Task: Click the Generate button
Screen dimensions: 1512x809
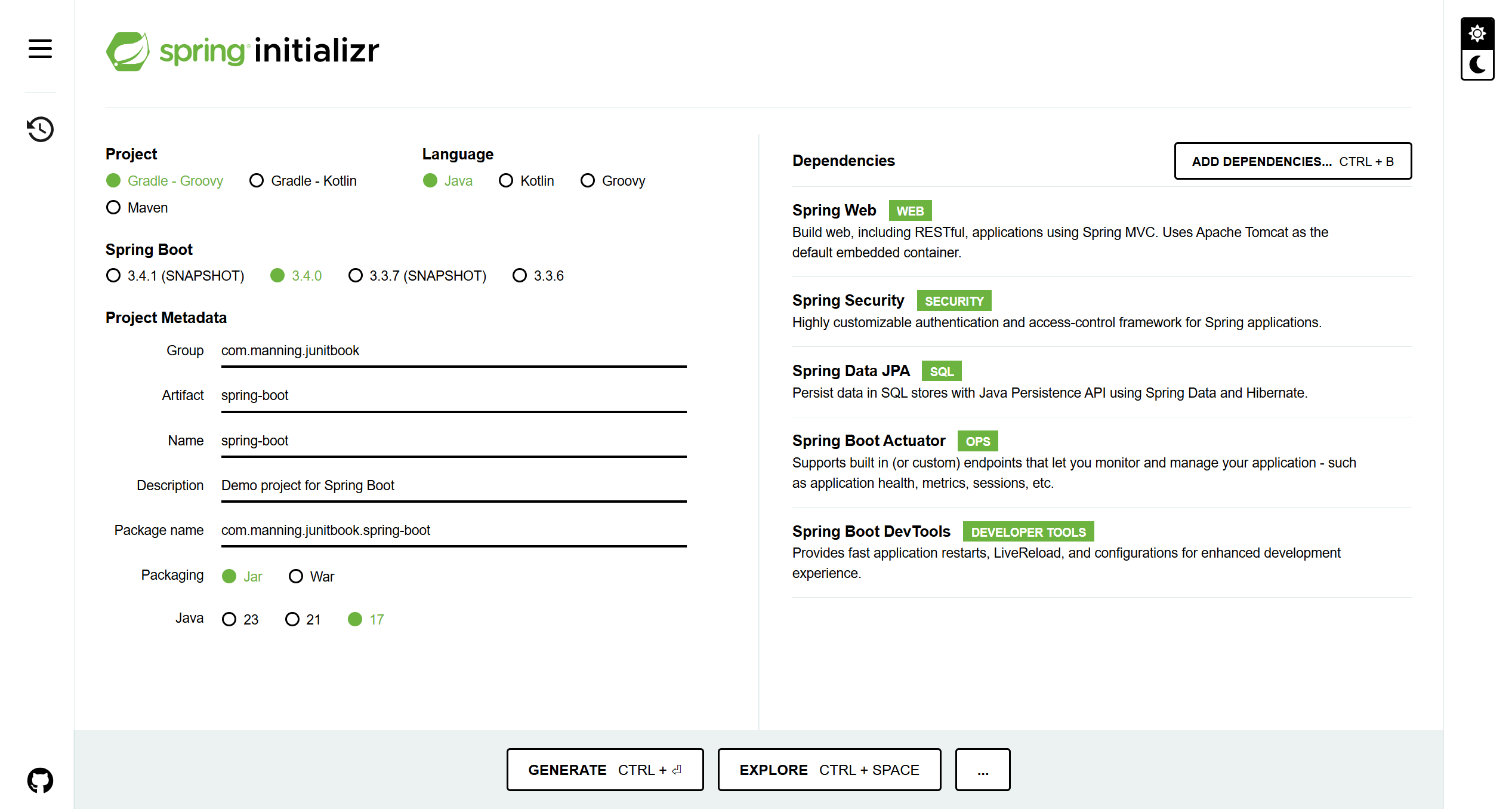Action: tap(605, 770)
